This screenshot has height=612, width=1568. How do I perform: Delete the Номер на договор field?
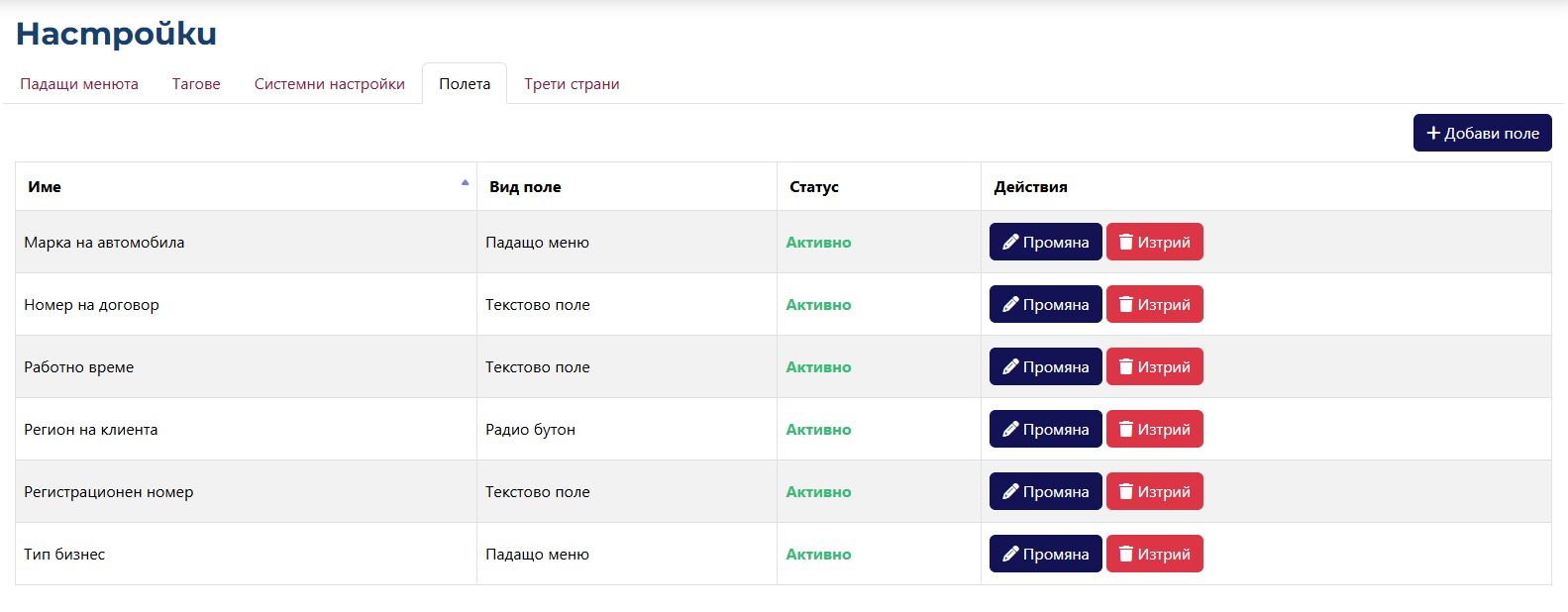tap(1154, 304)
